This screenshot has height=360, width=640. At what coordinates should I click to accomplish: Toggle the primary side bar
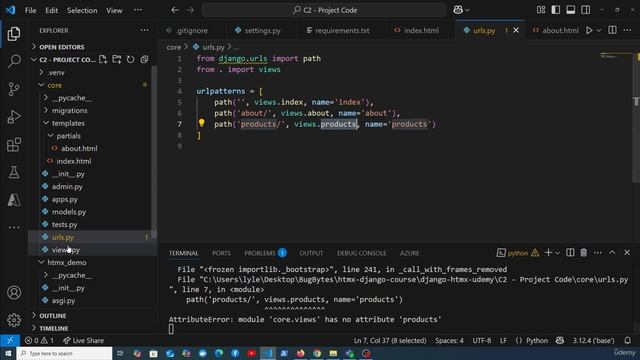point(556,10)
